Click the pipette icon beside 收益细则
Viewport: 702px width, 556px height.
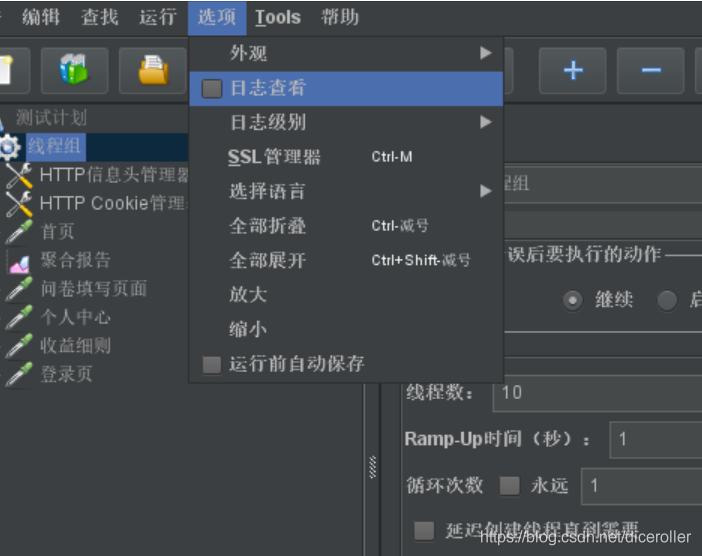[19, 346]
